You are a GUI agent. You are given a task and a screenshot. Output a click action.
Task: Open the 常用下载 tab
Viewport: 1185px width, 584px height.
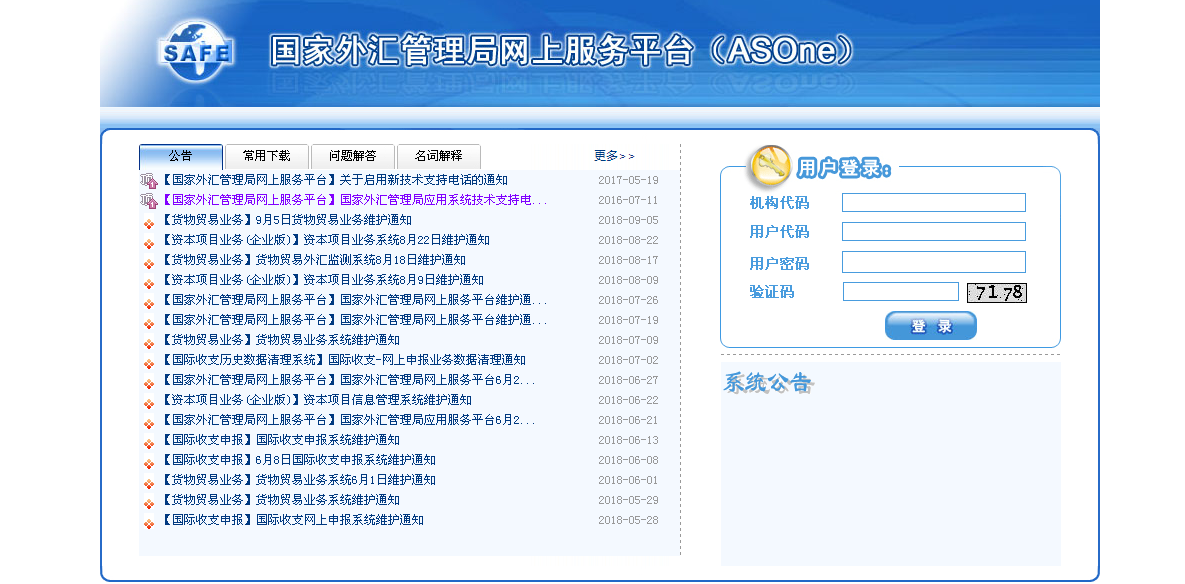tap(266, 156)
